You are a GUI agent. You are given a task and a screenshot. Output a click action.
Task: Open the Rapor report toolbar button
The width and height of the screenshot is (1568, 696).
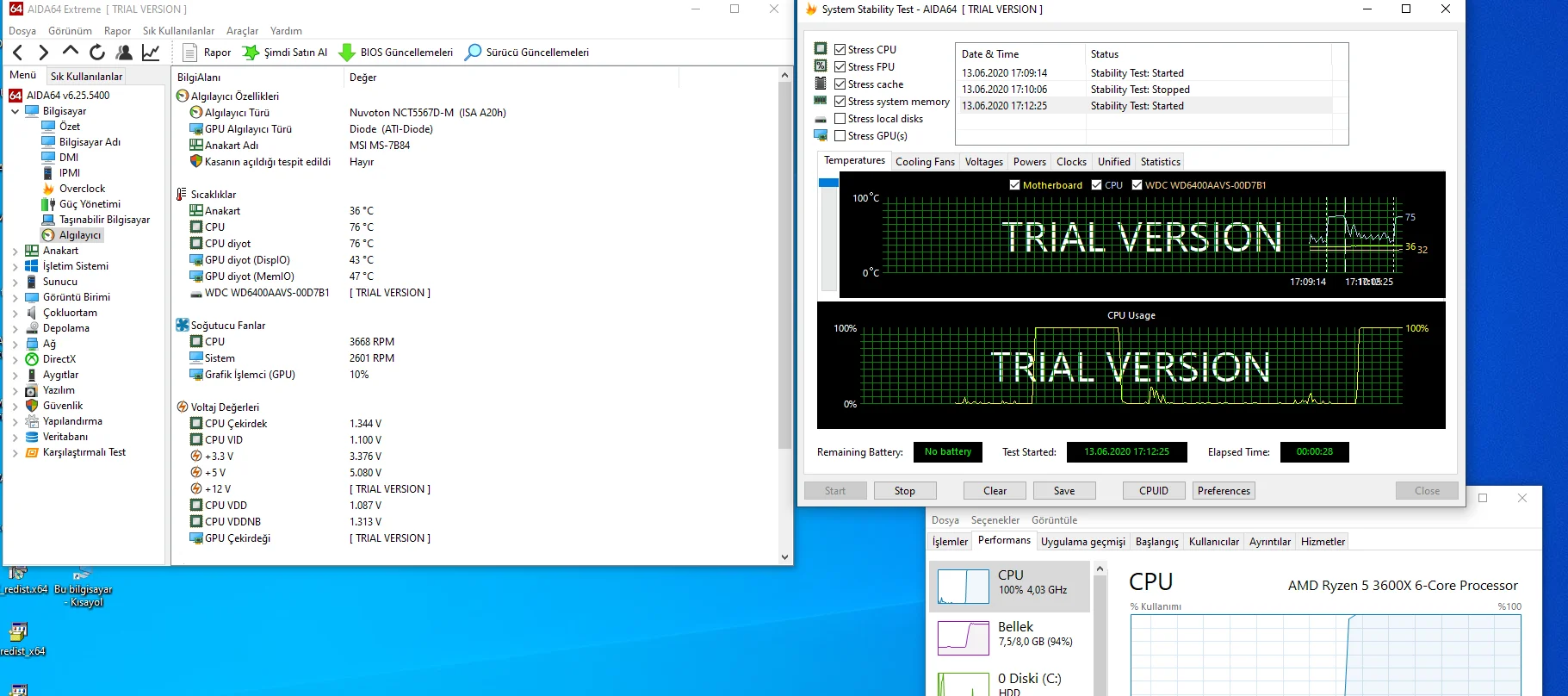[207, 53]
